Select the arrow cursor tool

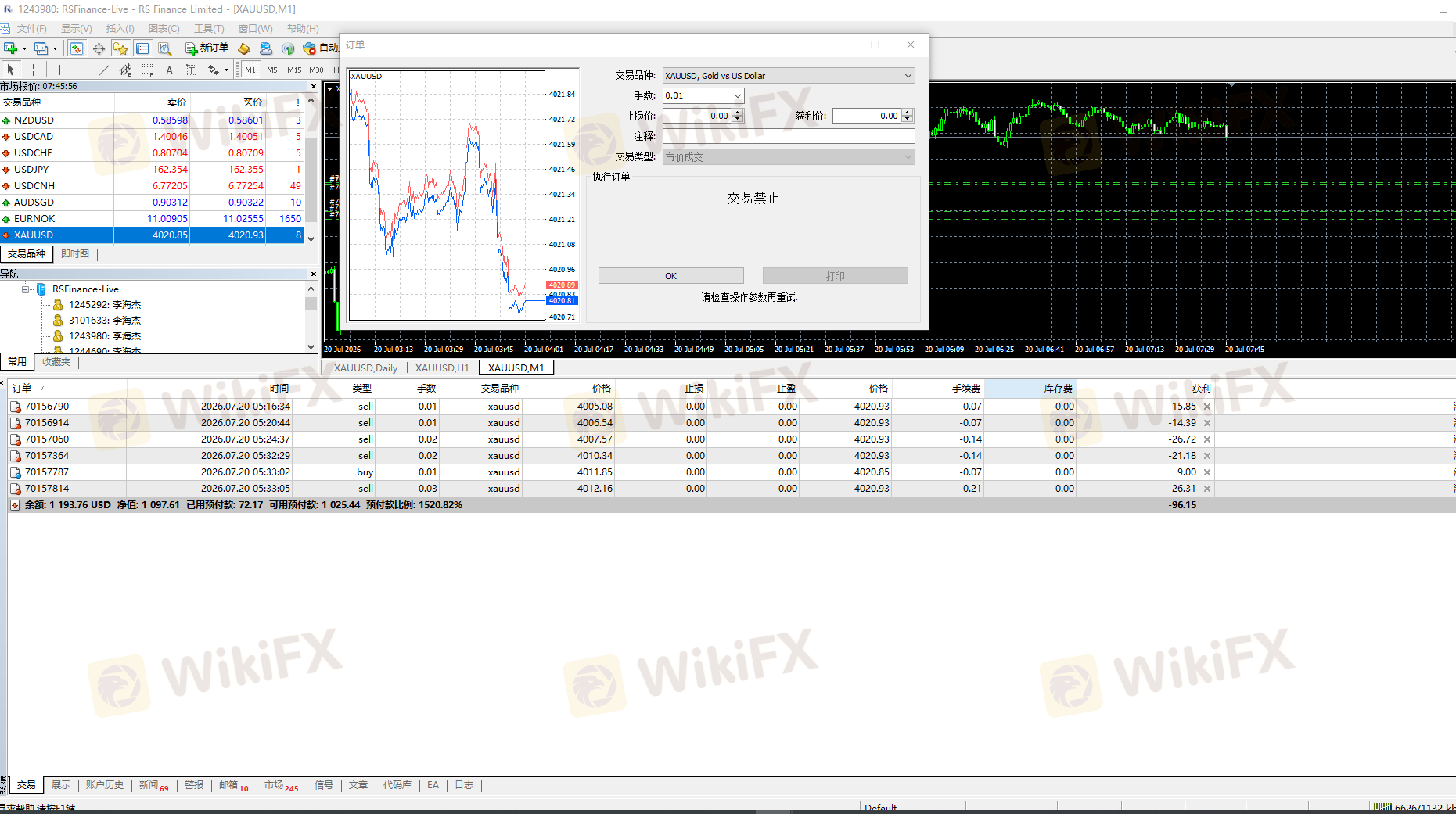(11, 70)
